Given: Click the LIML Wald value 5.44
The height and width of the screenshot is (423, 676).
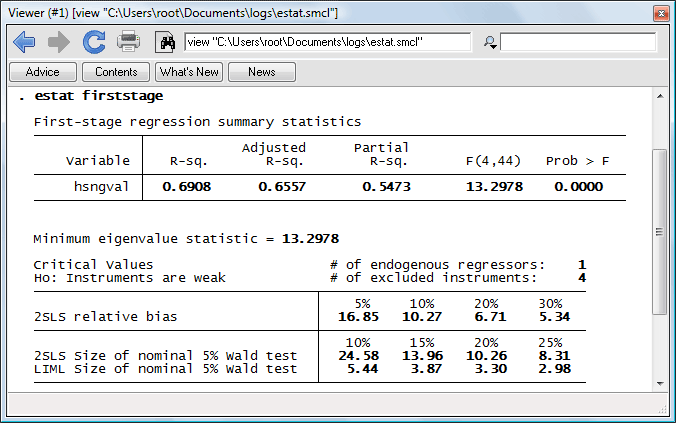Looking at the screenshot, I should tap(363, 369).
